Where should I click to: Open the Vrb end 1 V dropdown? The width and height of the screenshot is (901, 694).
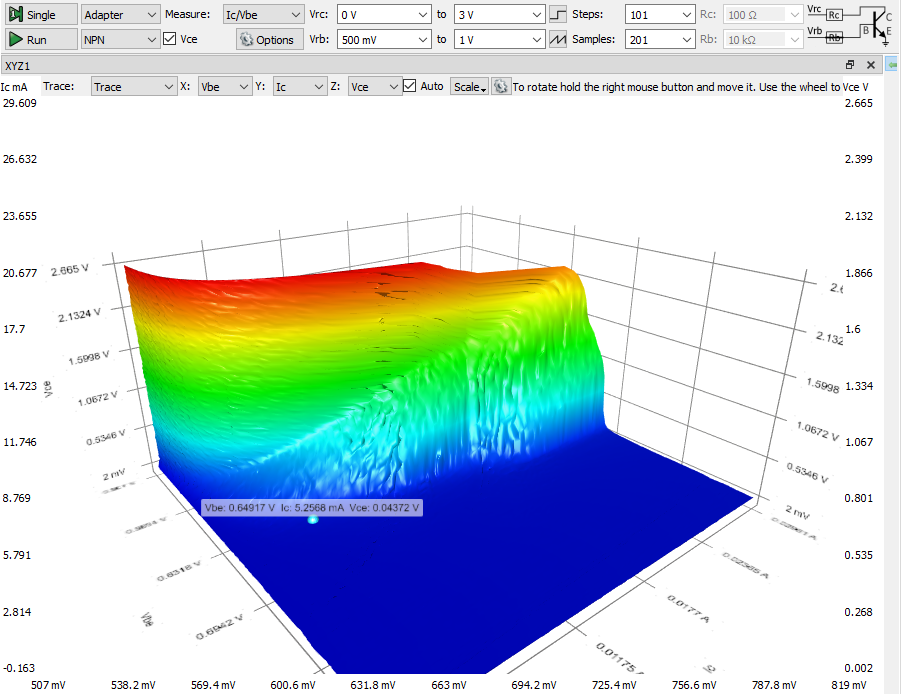tap(499, 40)
